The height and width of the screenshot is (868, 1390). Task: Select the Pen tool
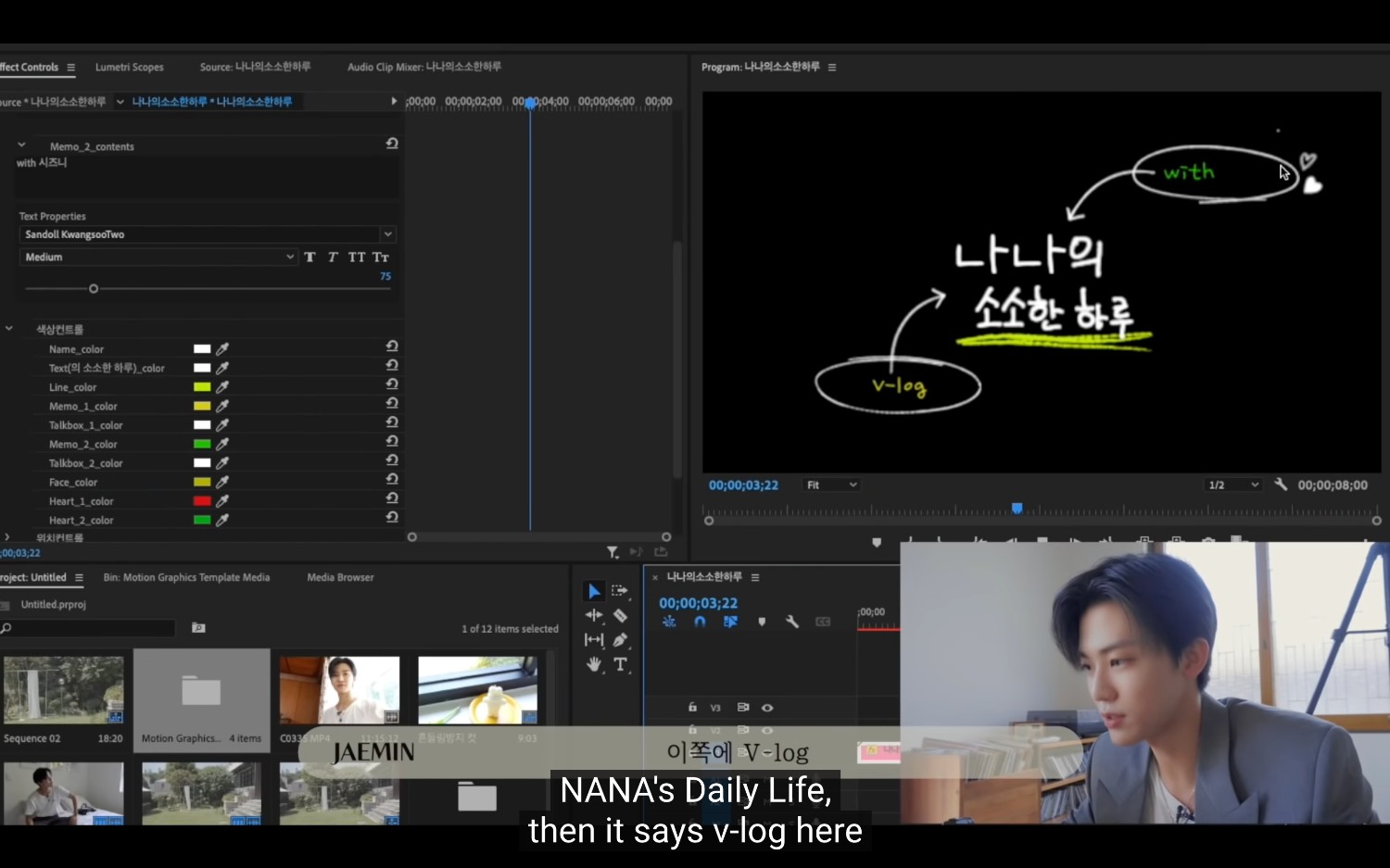click(x=620, y=640)
